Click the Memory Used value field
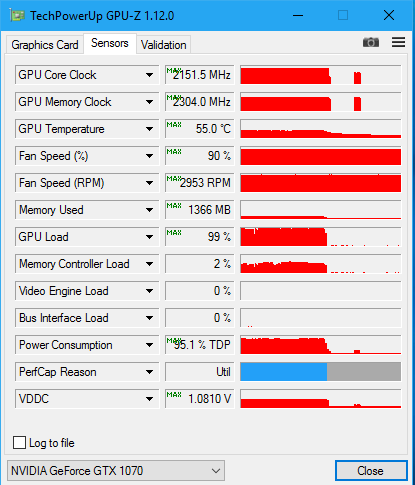This screenshot has width=415, height=485. tap(199, 210)
